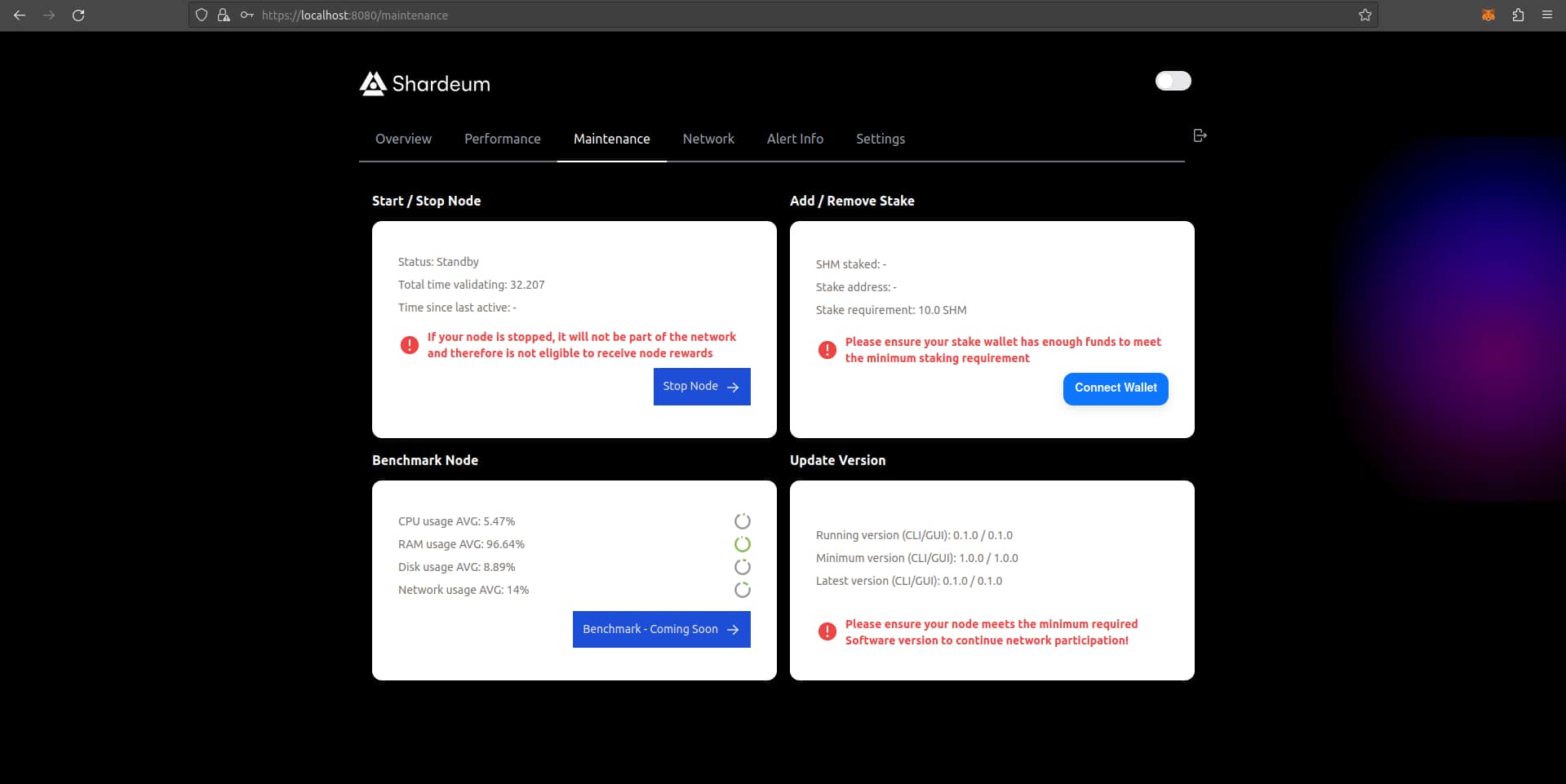Image resolution: width=1566 pixels, height=784 pixels.
Task: Click the alert icon in Update Version card
Action: tap(828, 632)
